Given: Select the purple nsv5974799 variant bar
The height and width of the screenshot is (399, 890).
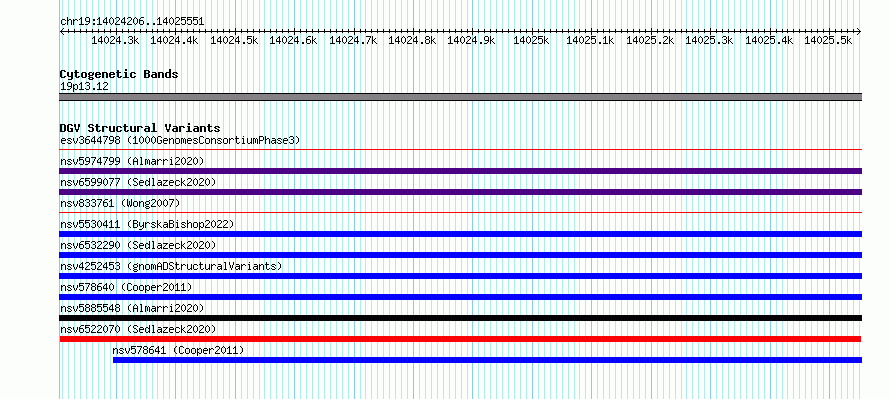Looking at the screenshot, I should pos(461,171).
